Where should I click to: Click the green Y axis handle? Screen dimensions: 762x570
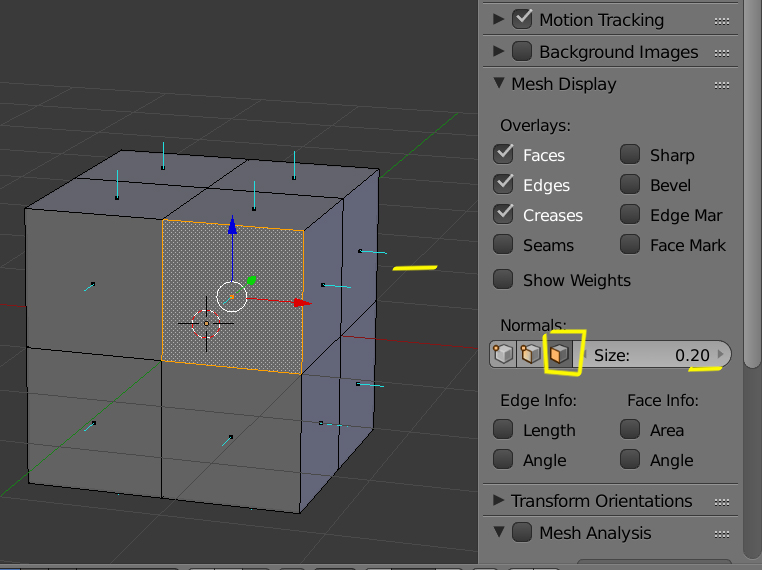[251, 280]
